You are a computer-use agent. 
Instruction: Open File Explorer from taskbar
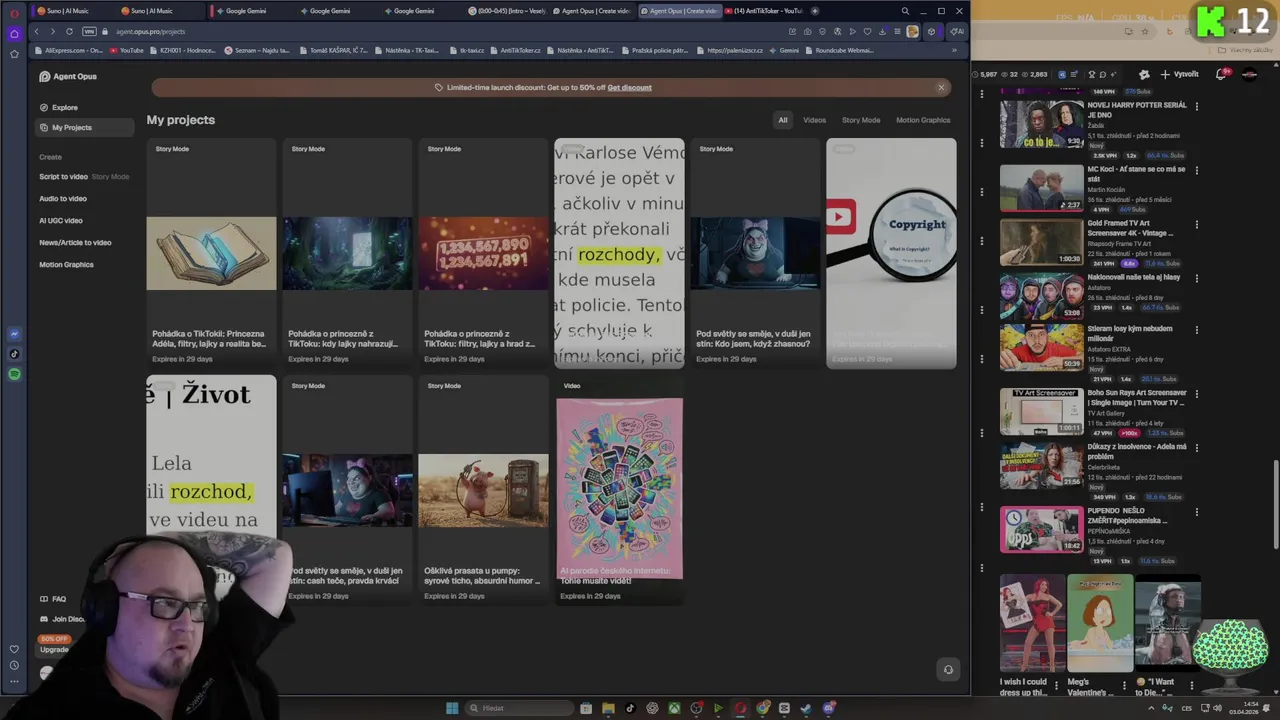click(x=607, y=708)
